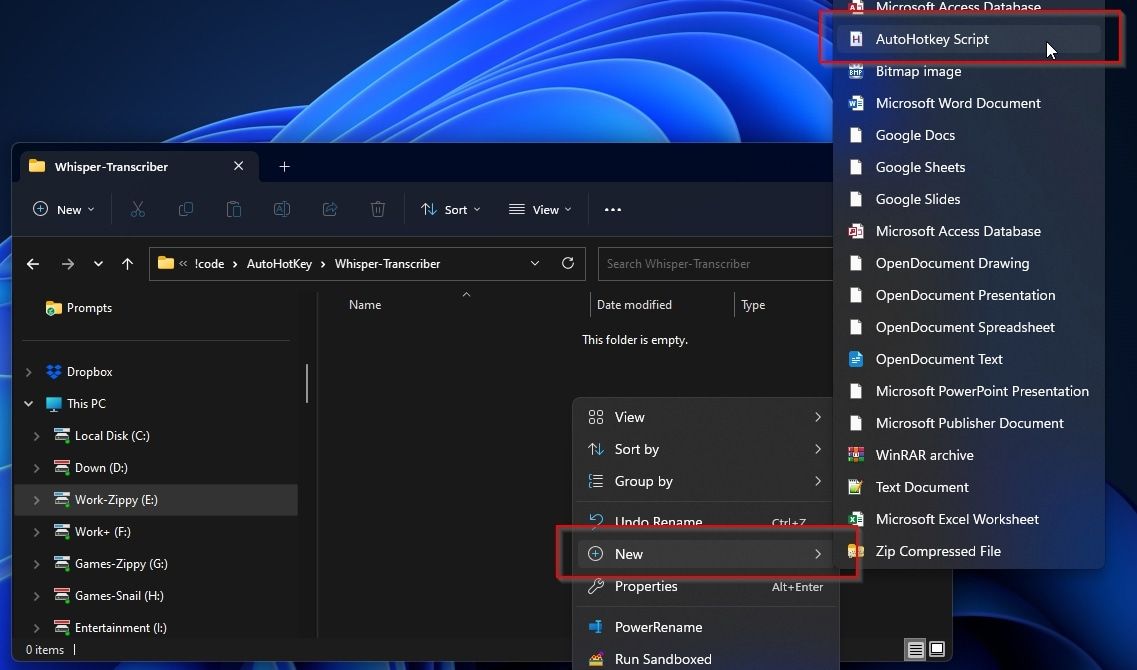Click the Copy icon in toolbar
Screen dimensions: 1137x670
[x=186, y=209]
